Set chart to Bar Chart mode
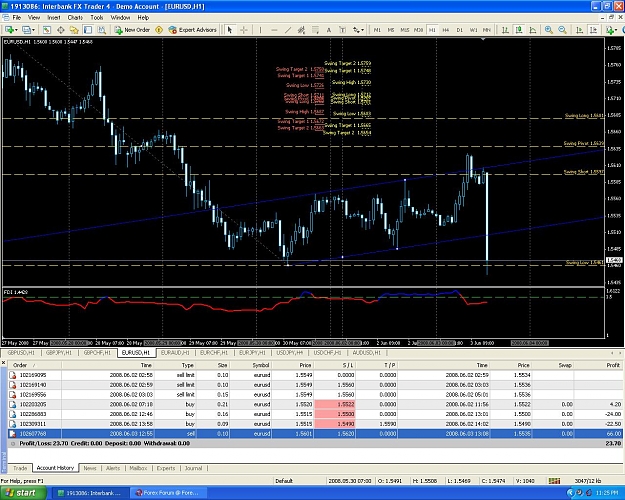 [505, 30]
